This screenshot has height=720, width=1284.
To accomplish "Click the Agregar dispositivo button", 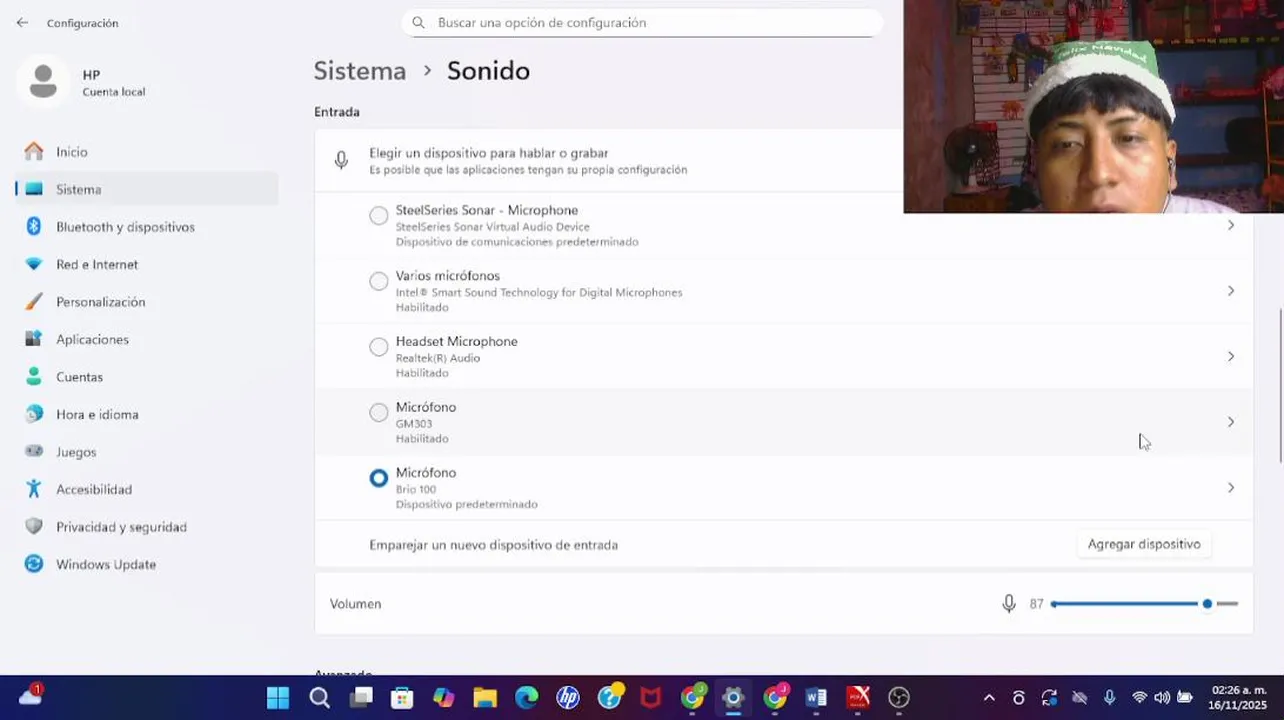I will 1144,544.
